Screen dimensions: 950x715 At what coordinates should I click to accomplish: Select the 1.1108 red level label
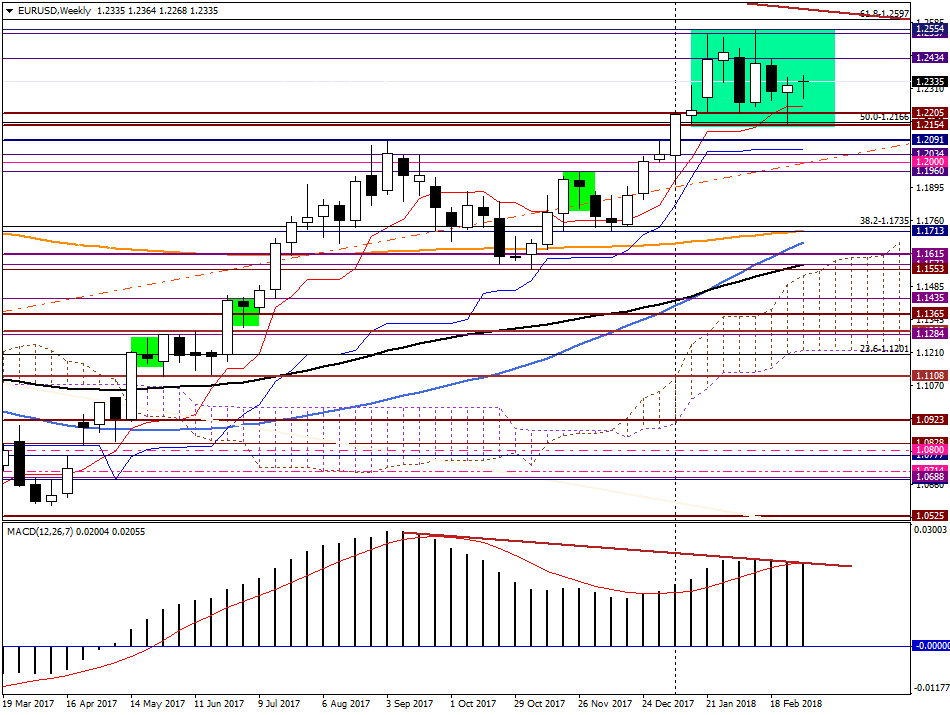[930, 376]
